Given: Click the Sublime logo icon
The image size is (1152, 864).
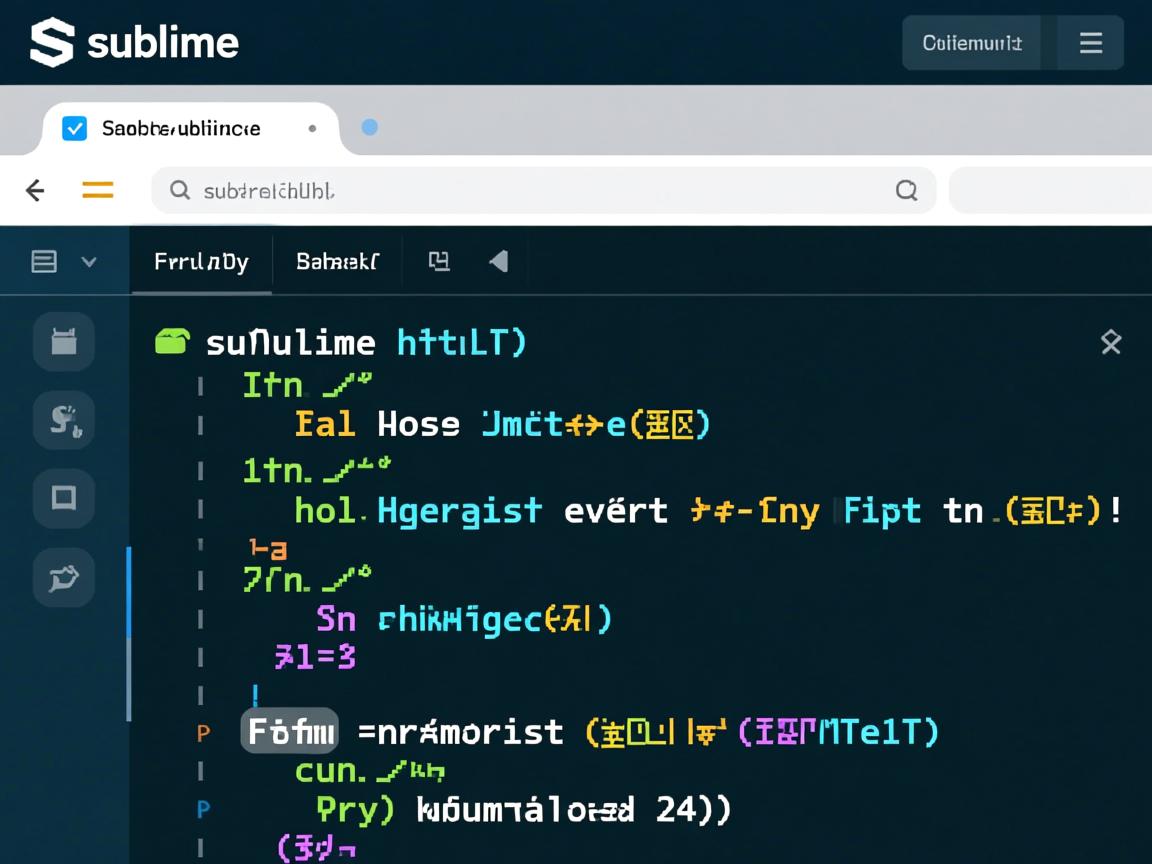Looking at the screenshot, I should (52, 43).
